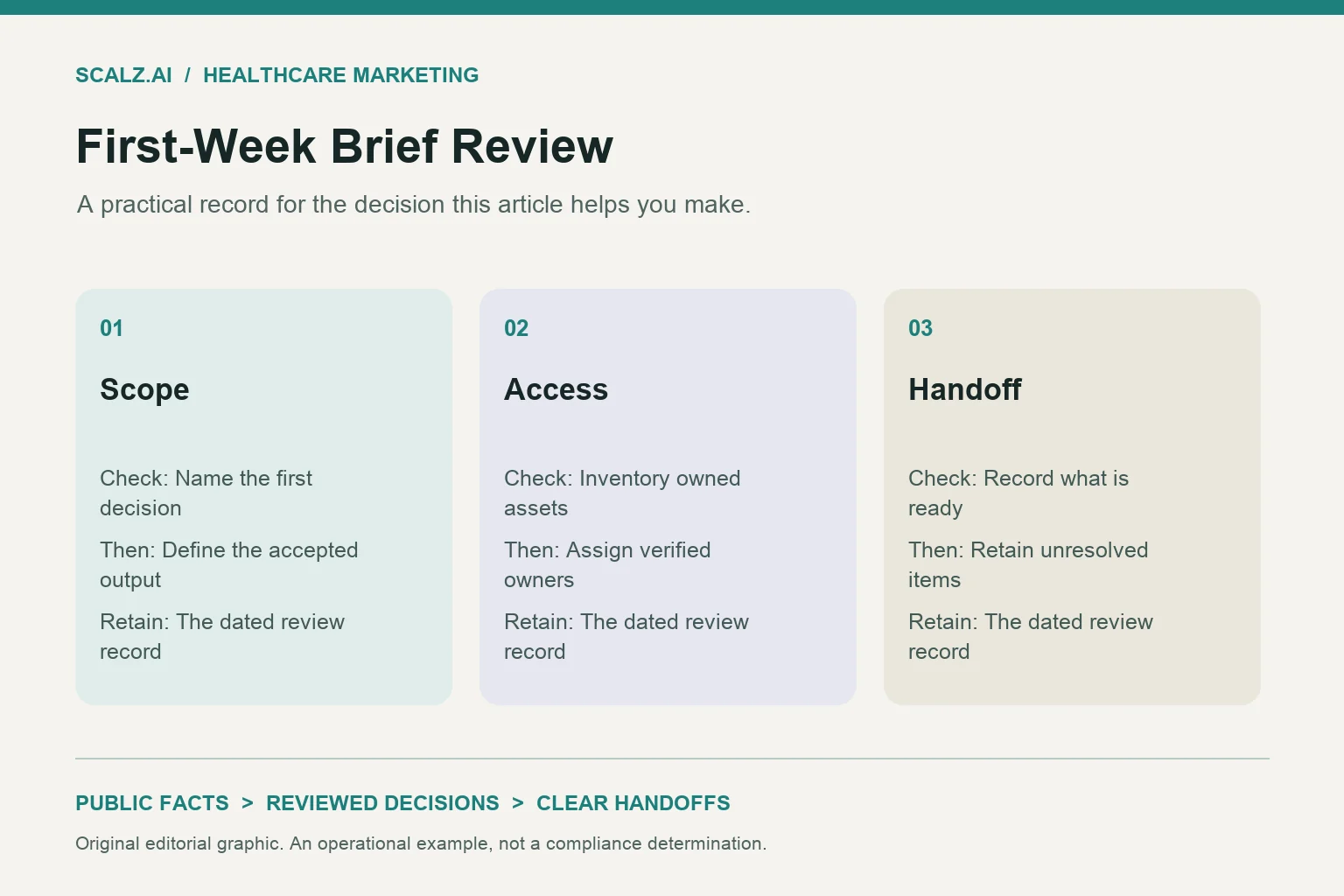Click 'Then: Assign verified owners' text

coord(607,564)
